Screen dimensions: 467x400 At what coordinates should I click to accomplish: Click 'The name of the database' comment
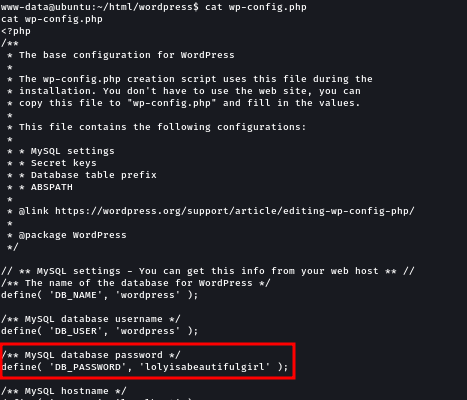coord(136,283)
